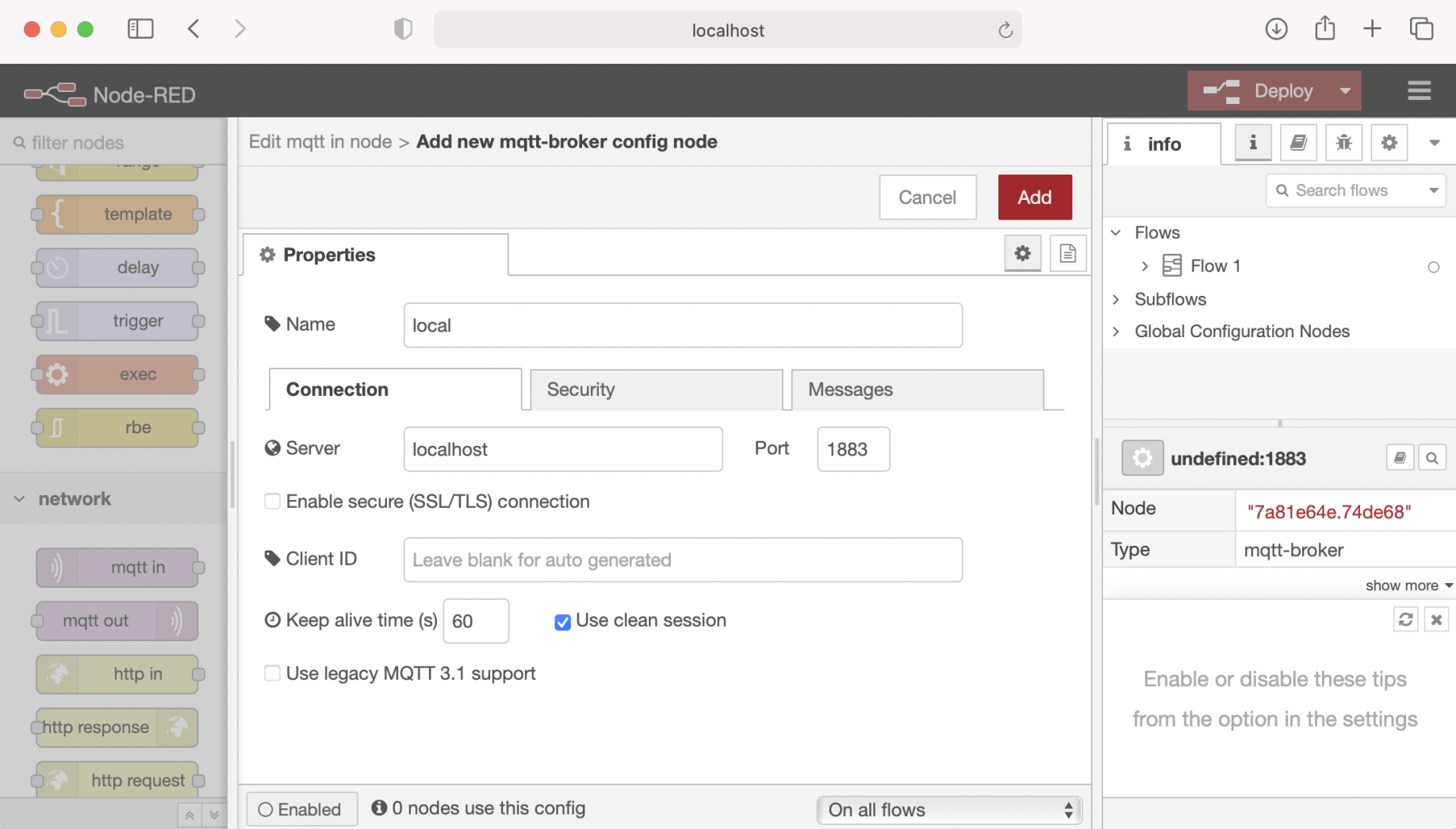Open the Node-RED hamburger main menu
Screen dimensions: 1456x829
pyautogui.click(x=1419, y=91)
